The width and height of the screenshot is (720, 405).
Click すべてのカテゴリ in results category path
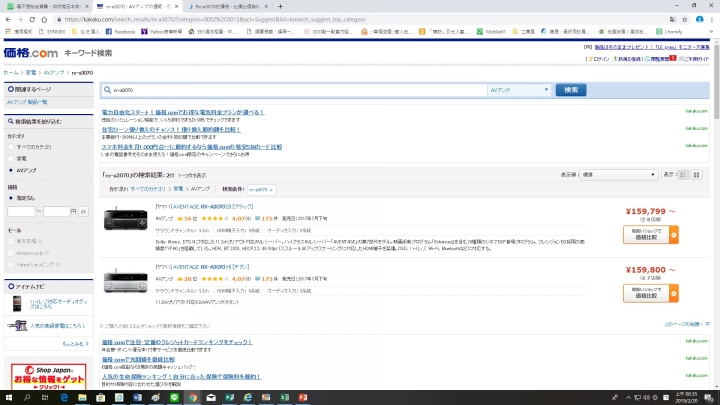click(148, 189)
